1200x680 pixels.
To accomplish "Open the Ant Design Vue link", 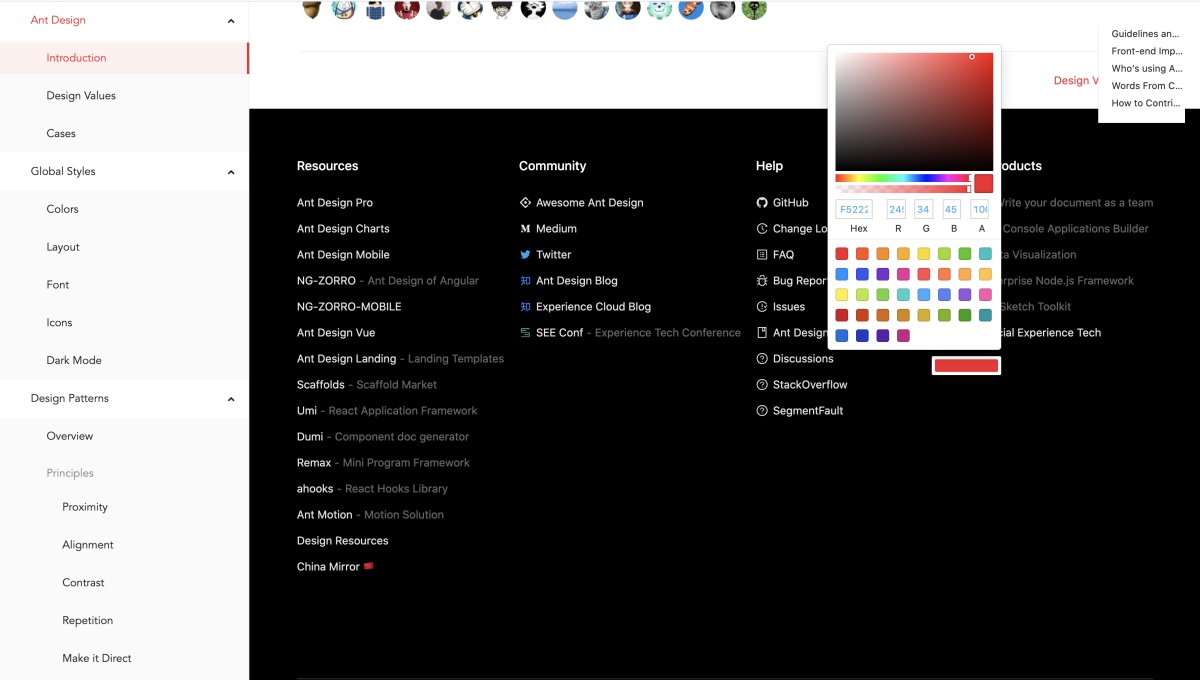I will (x=336, y=333).
